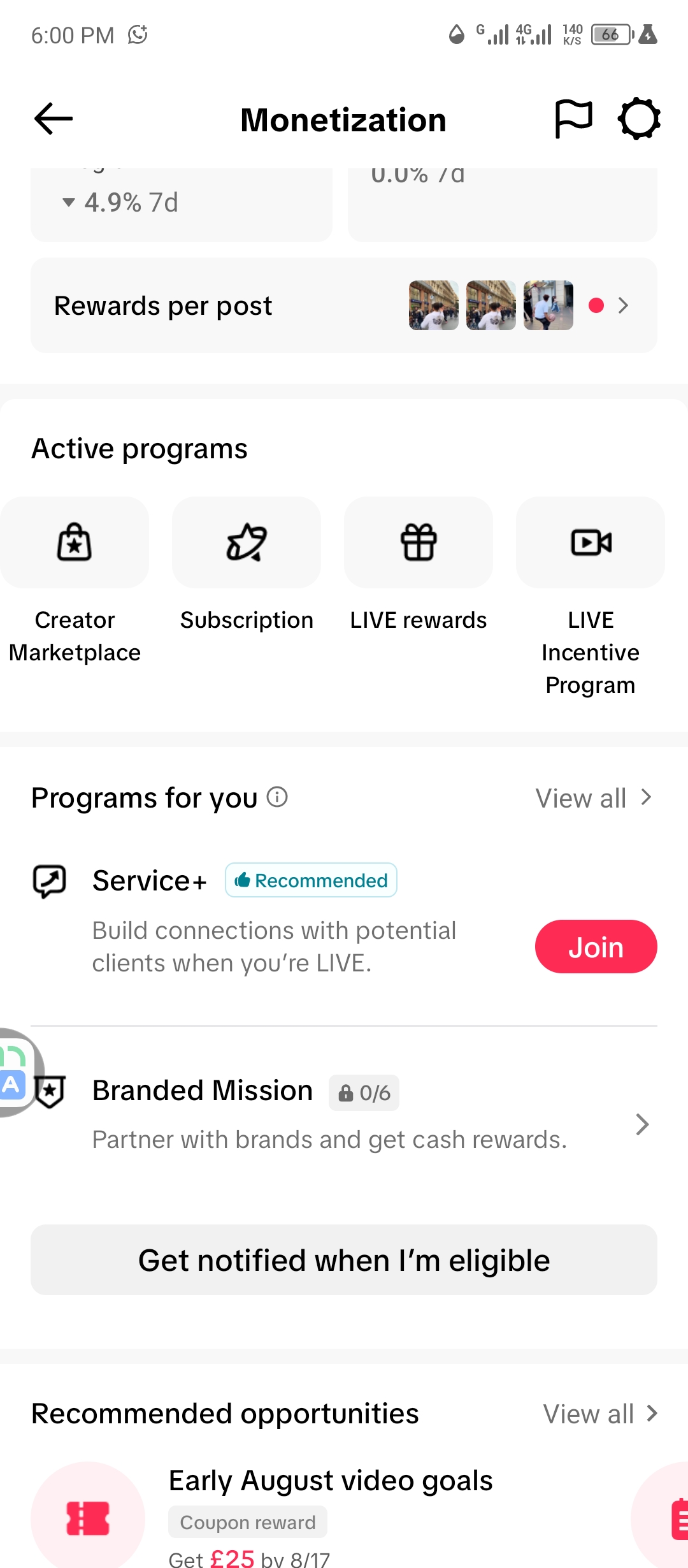Viewport: 688px width, 1568px height.
Task: Open Creator Marketplace program
Action: click(75, 542)
